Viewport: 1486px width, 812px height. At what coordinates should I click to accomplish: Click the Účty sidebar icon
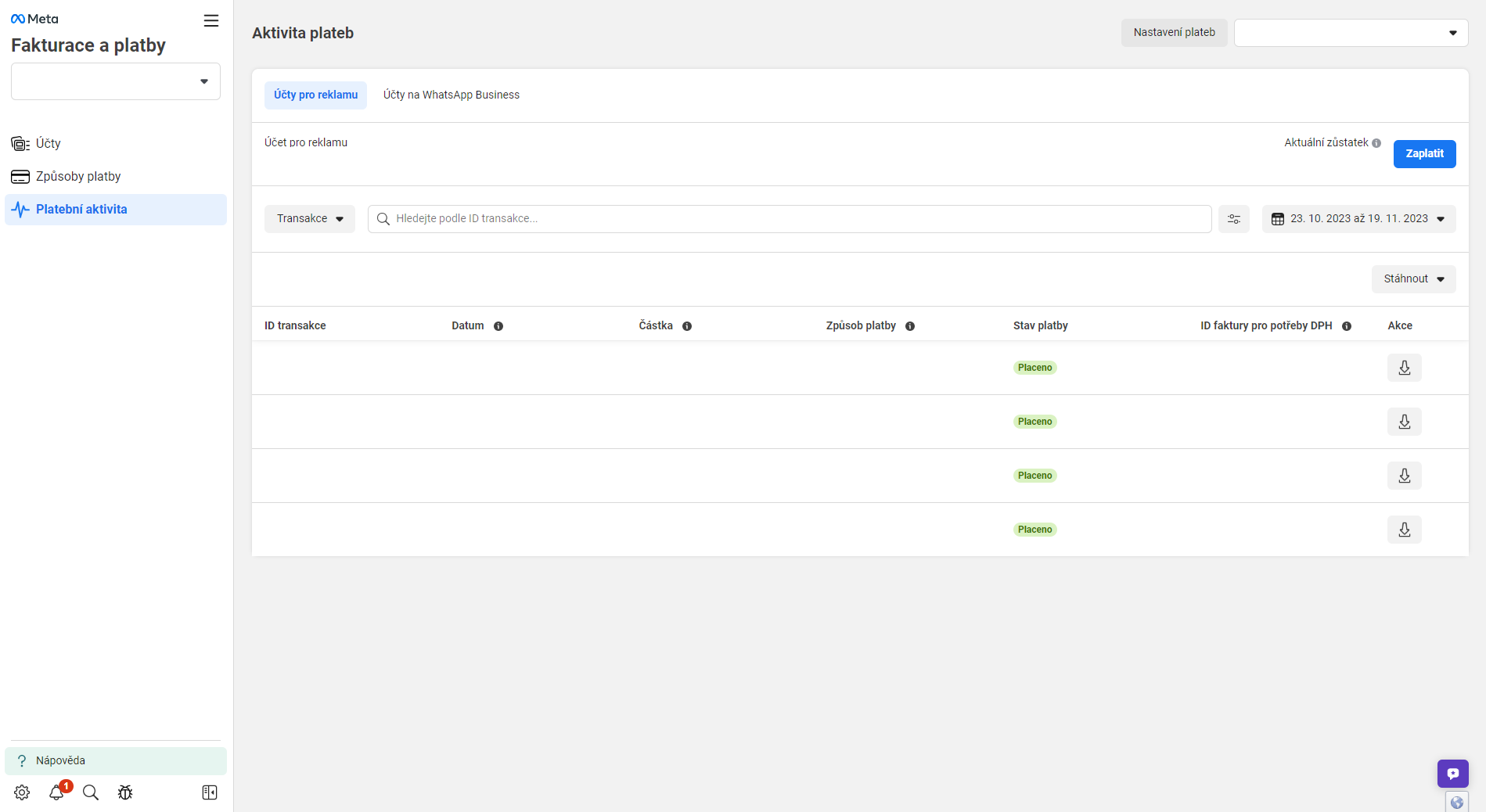click(x=20, y=144)
